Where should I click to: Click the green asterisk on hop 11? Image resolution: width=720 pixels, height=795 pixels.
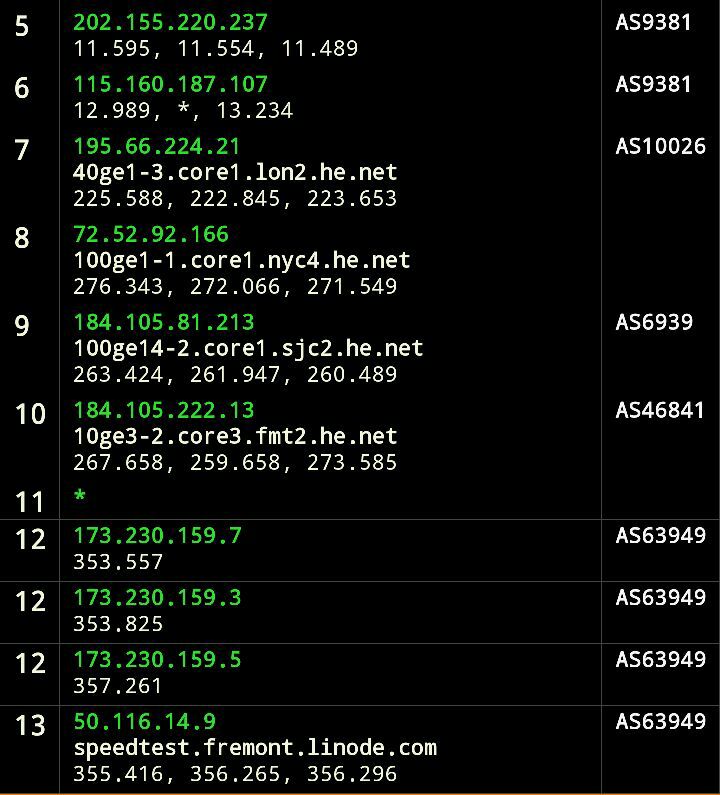(80, 495)
